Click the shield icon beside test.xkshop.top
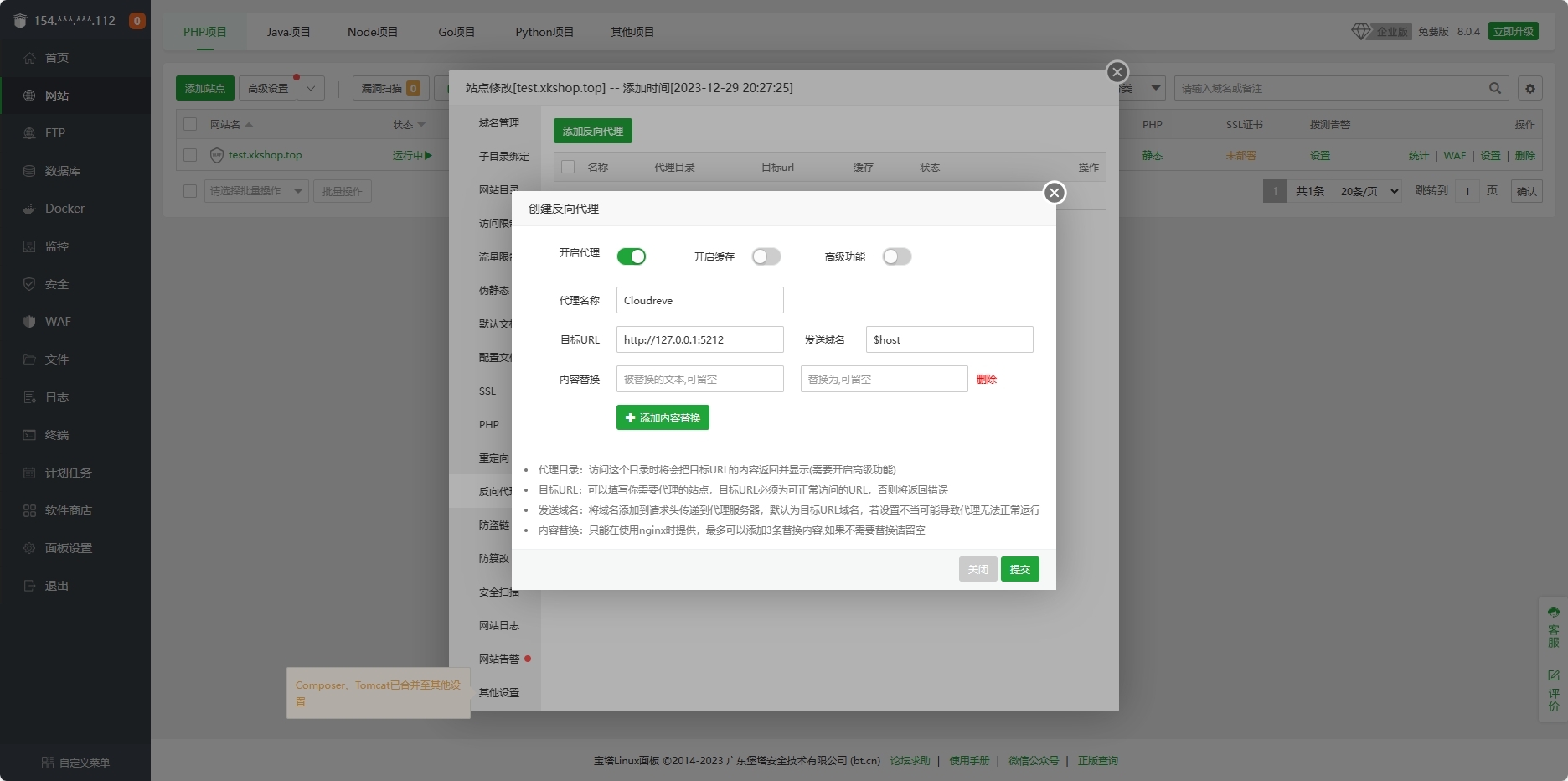1568x781 pixels. [x=217, y=155]
